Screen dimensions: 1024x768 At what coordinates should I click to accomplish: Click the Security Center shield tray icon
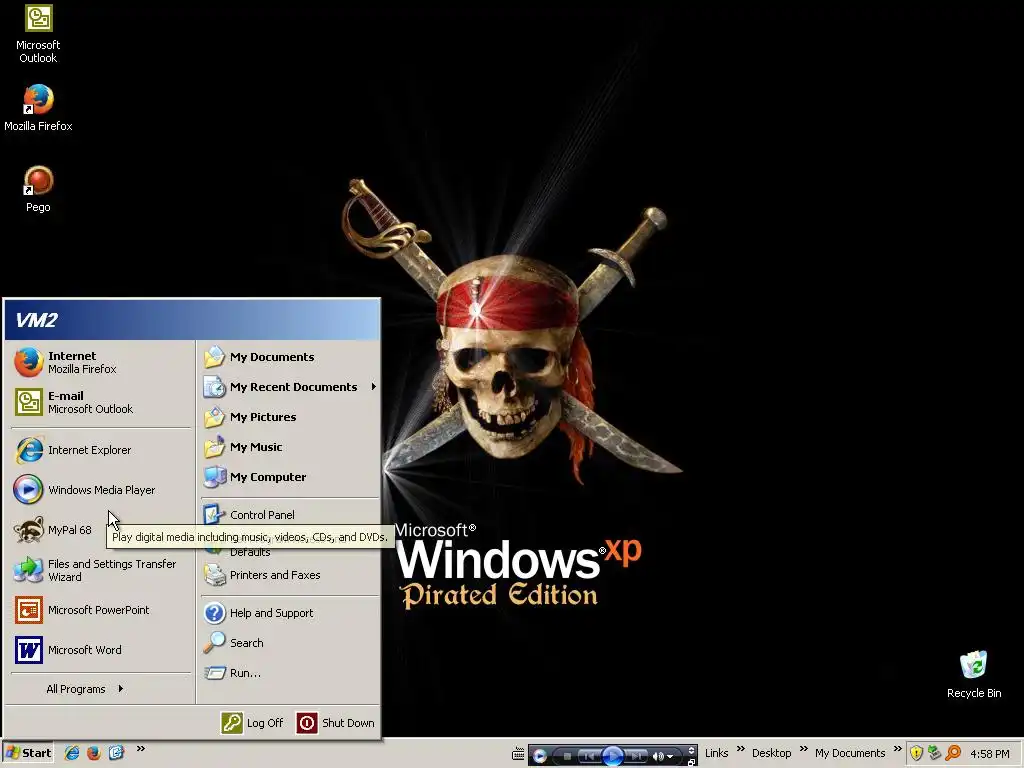(x=916, y=753)
